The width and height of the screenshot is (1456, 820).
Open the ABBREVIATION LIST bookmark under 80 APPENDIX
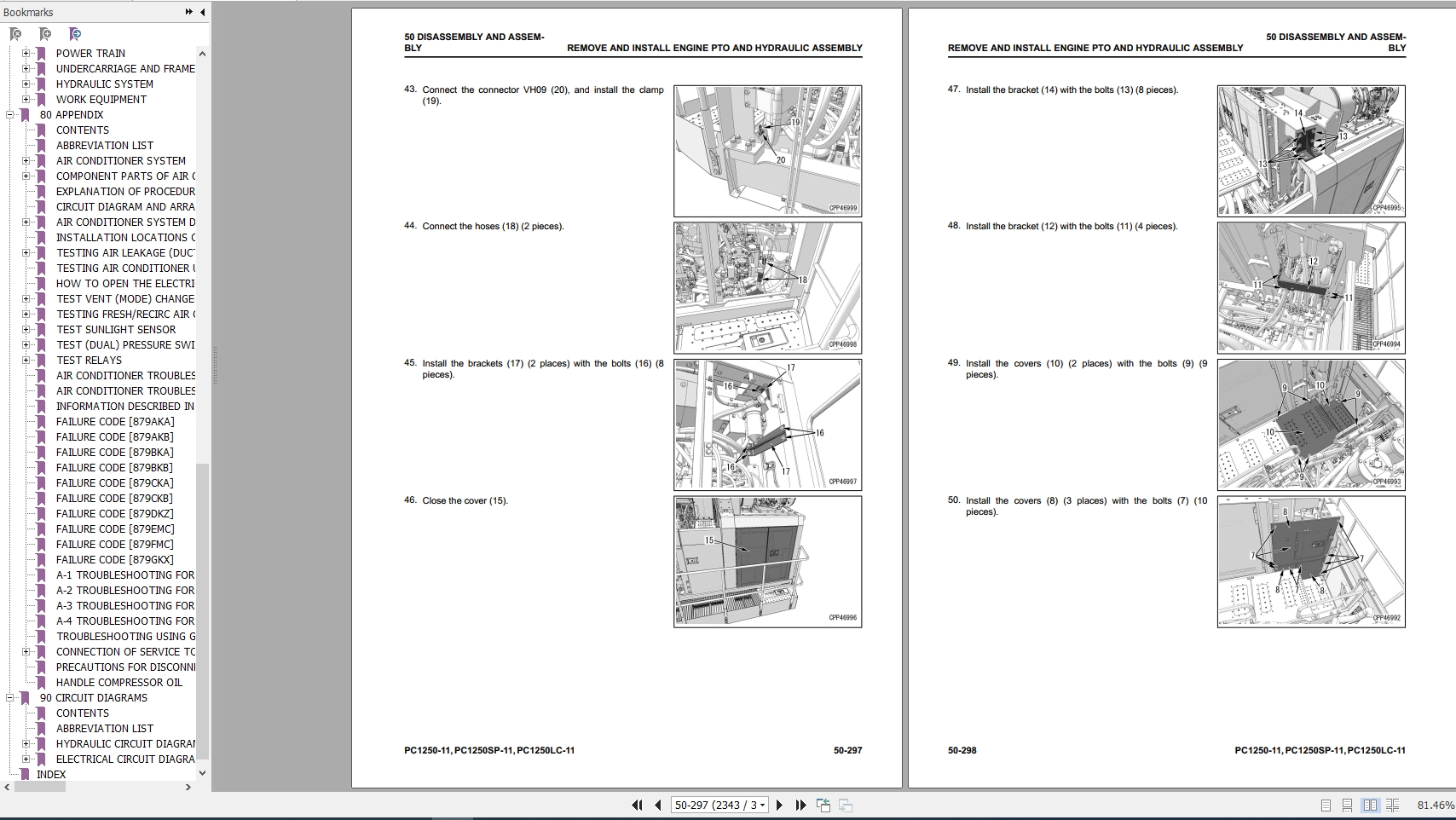[105, 145]
